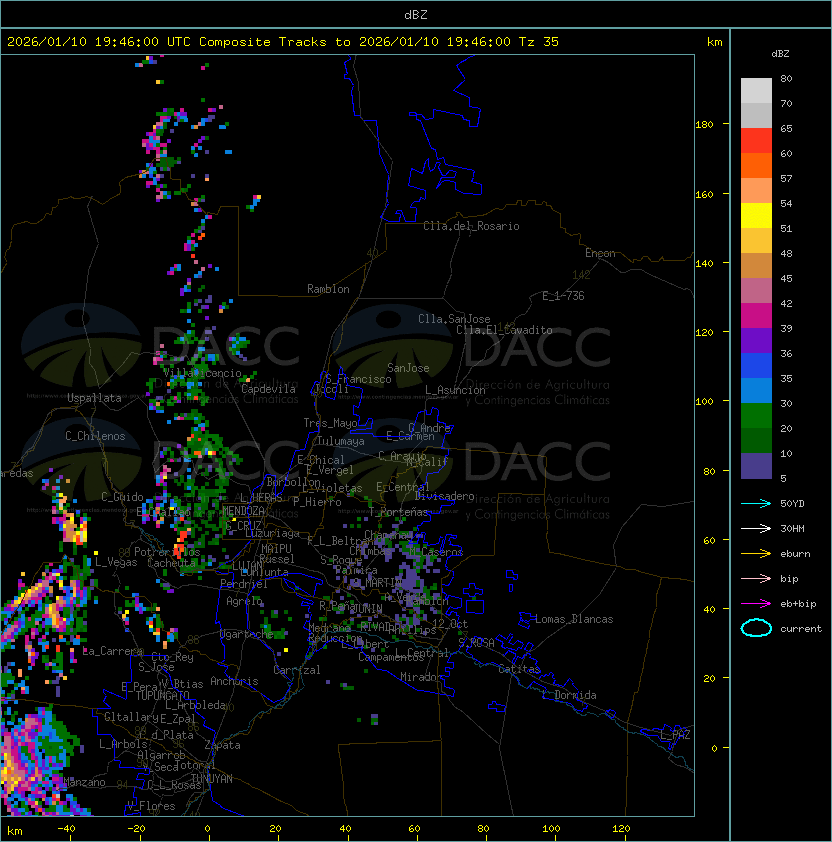
Task: Select the purple 36-39 dBZ color swatch
Action: coord(756,341)
